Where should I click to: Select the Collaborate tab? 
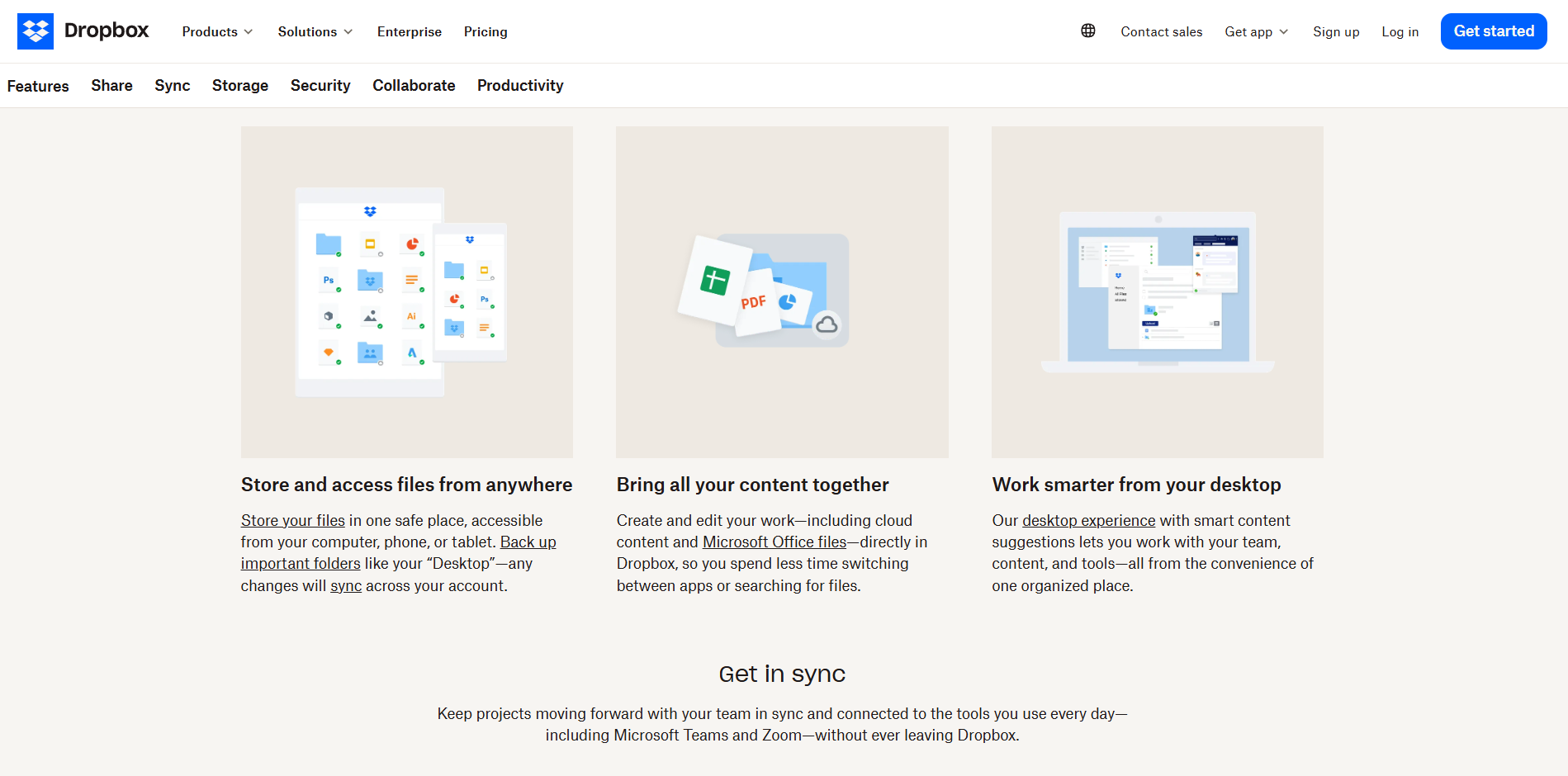click(414, 86)
